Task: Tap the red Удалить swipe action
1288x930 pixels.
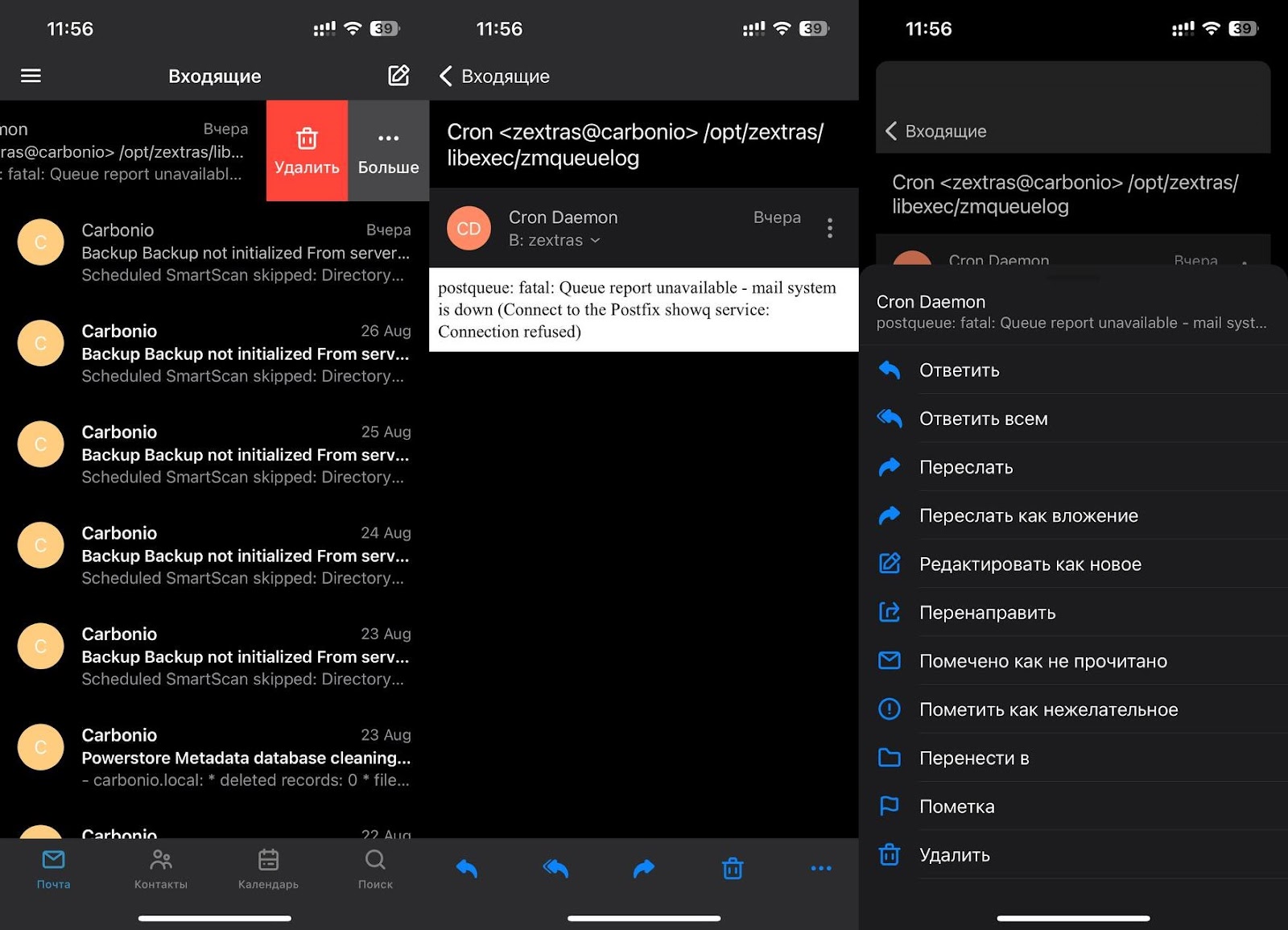Action: coord(307,151)
